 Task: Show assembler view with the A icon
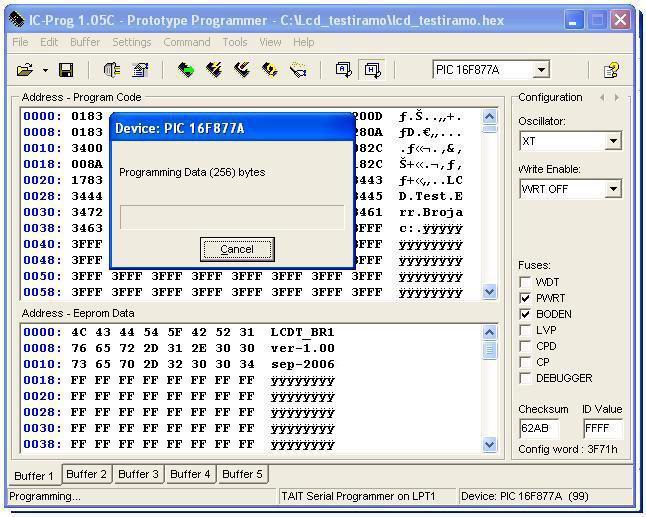[343, 70]
